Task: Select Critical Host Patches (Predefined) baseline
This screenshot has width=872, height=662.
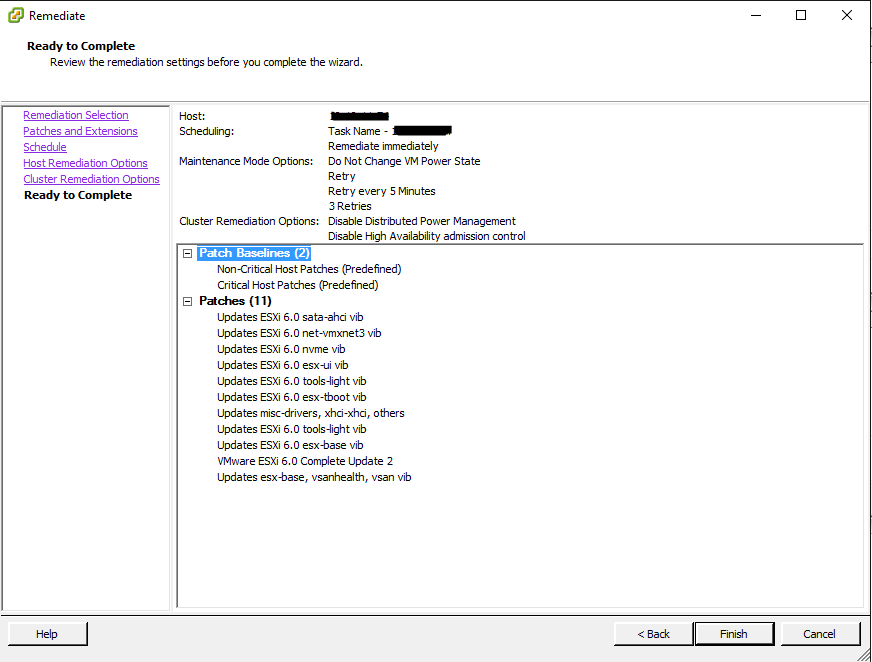Action: click(x=298, y=285)
